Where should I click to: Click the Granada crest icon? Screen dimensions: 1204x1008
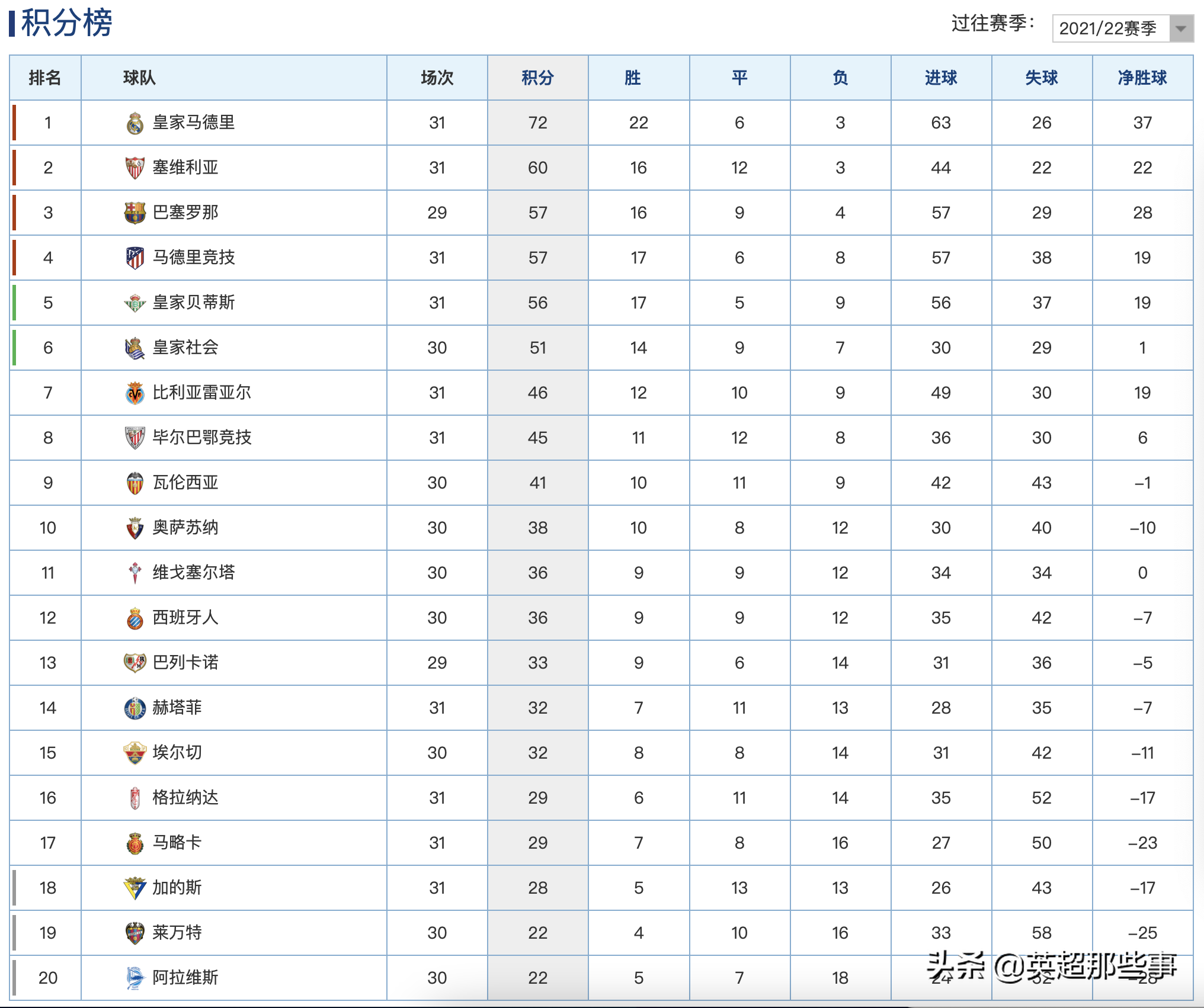click(135, 798)
